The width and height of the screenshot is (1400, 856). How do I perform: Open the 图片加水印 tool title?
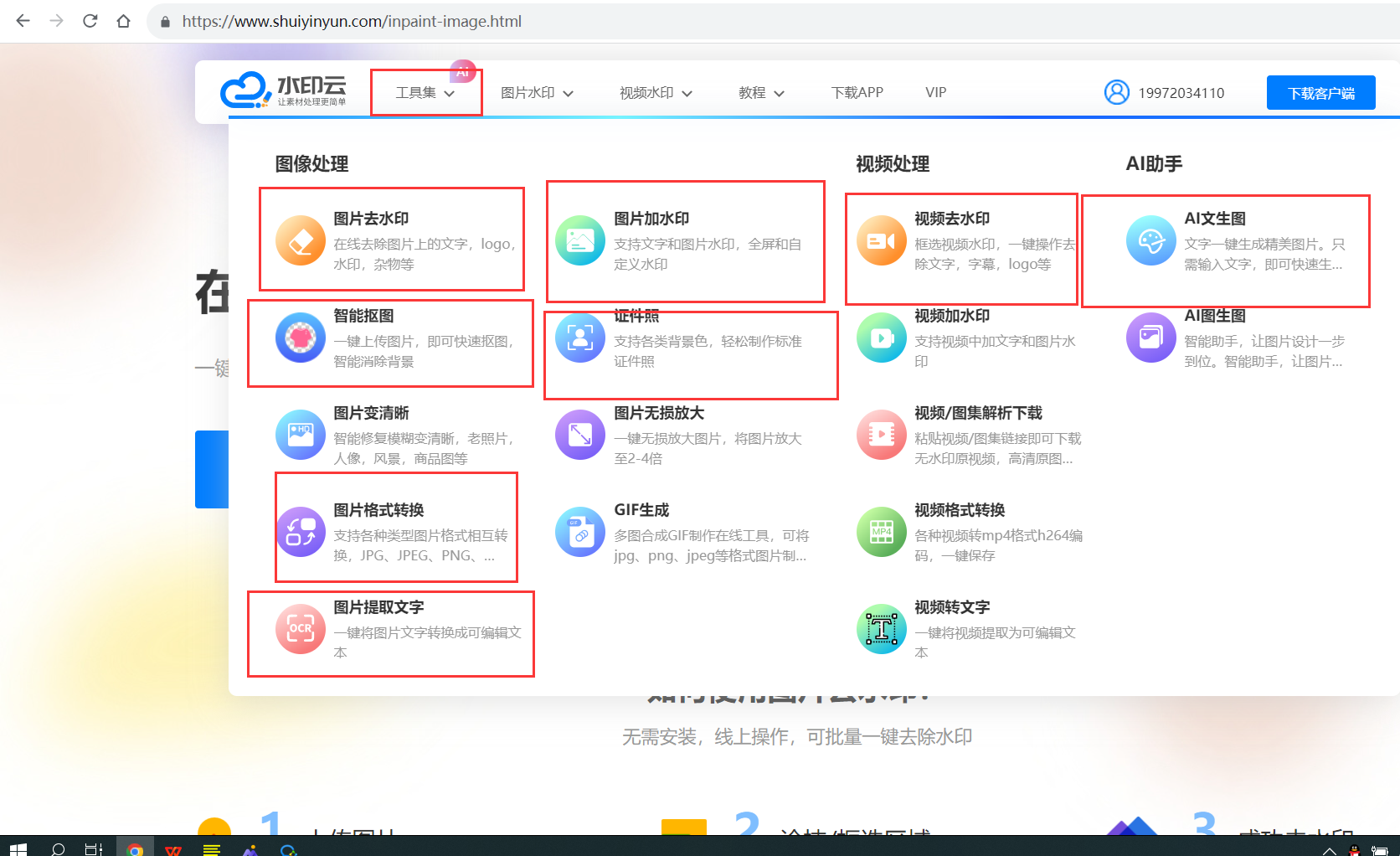(x=651, y=219)
